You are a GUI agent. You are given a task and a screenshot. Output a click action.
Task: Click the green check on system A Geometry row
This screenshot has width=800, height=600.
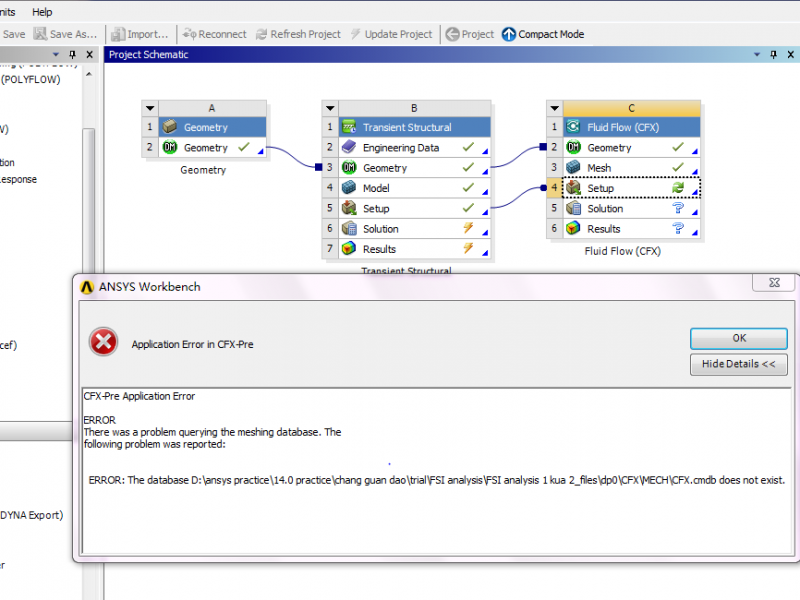coord(244,147)
